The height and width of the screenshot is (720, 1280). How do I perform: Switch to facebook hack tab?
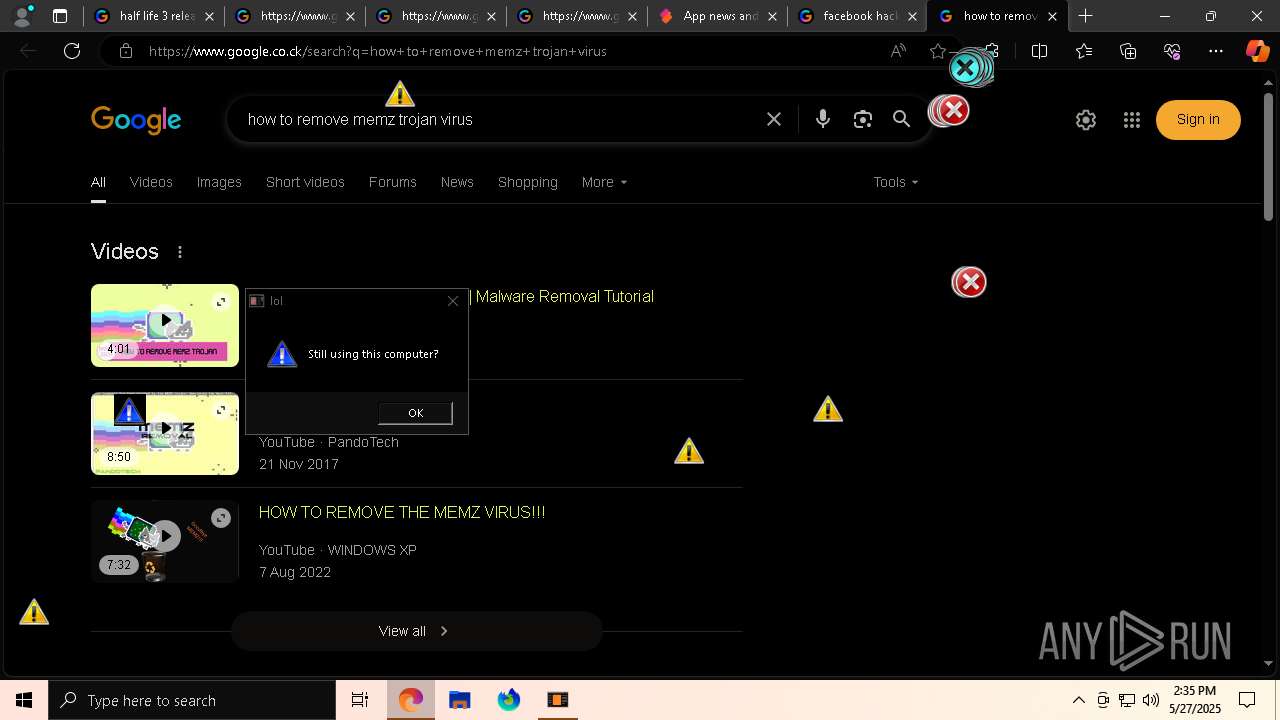[x=857, y=16]
